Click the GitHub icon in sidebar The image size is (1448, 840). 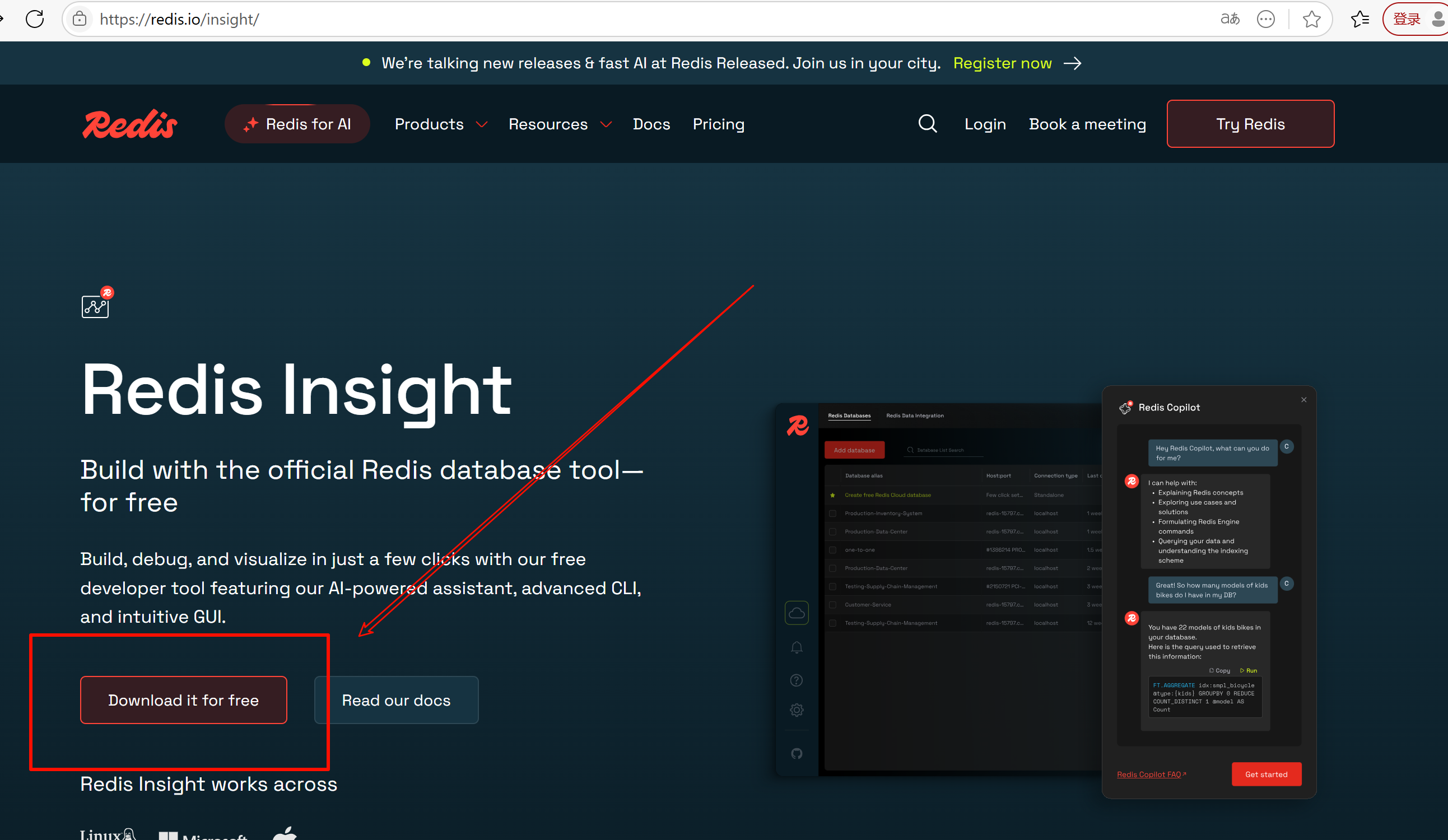click(797, 753)
